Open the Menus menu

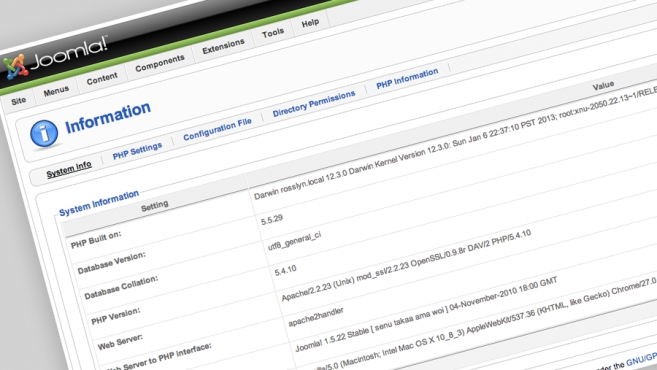pyautogui.click(x=56, y=91)
